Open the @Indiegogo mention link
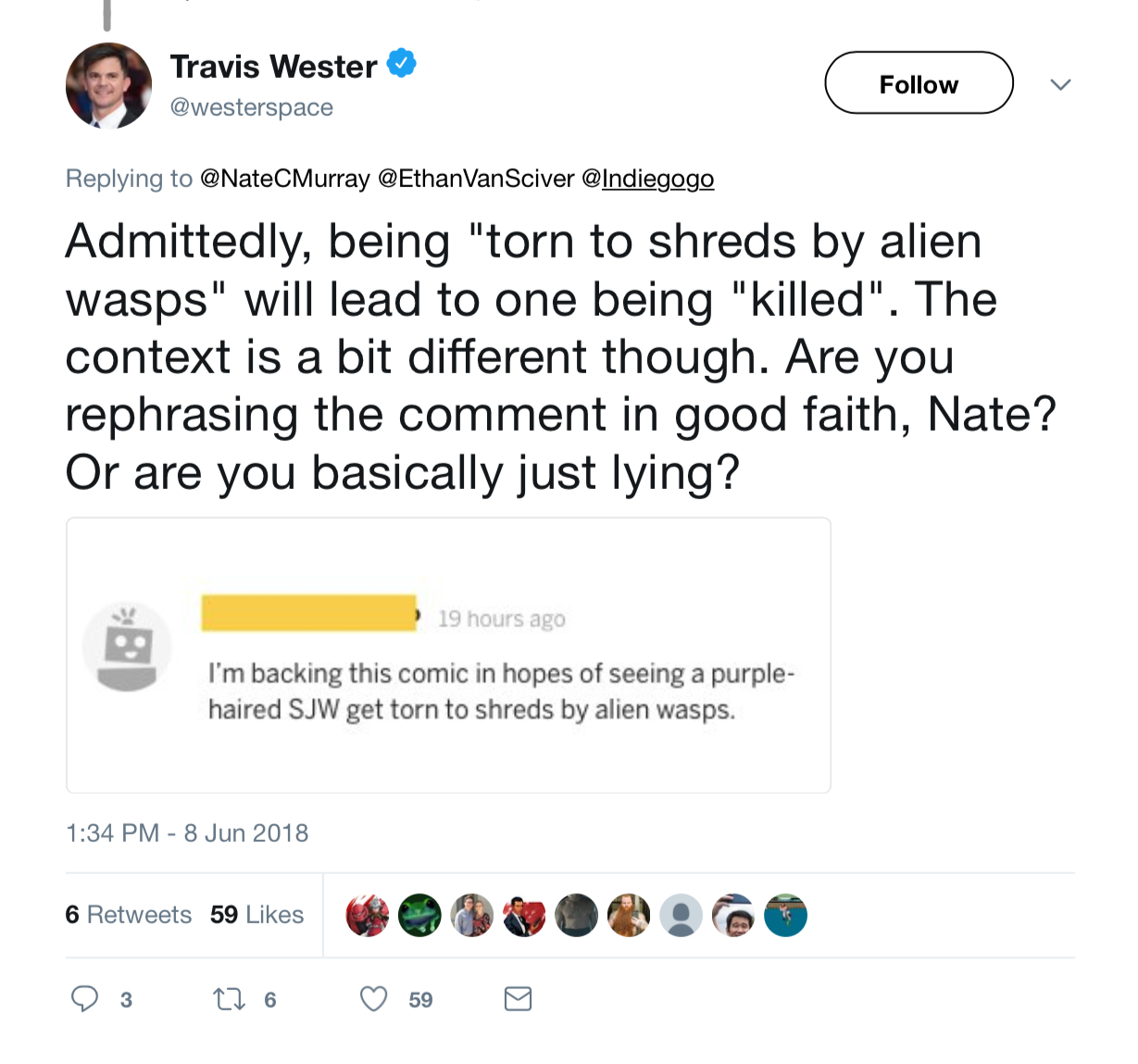The width and height of the screenshot is (1138, 1064). pos(648,178)
